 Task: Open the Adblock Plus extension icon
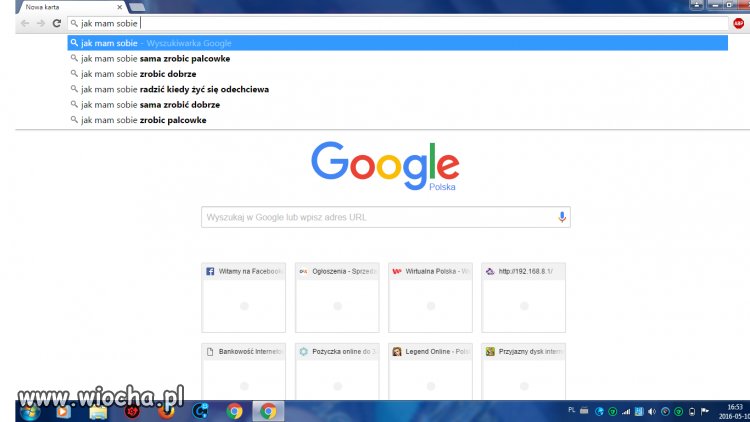[739, 23]
